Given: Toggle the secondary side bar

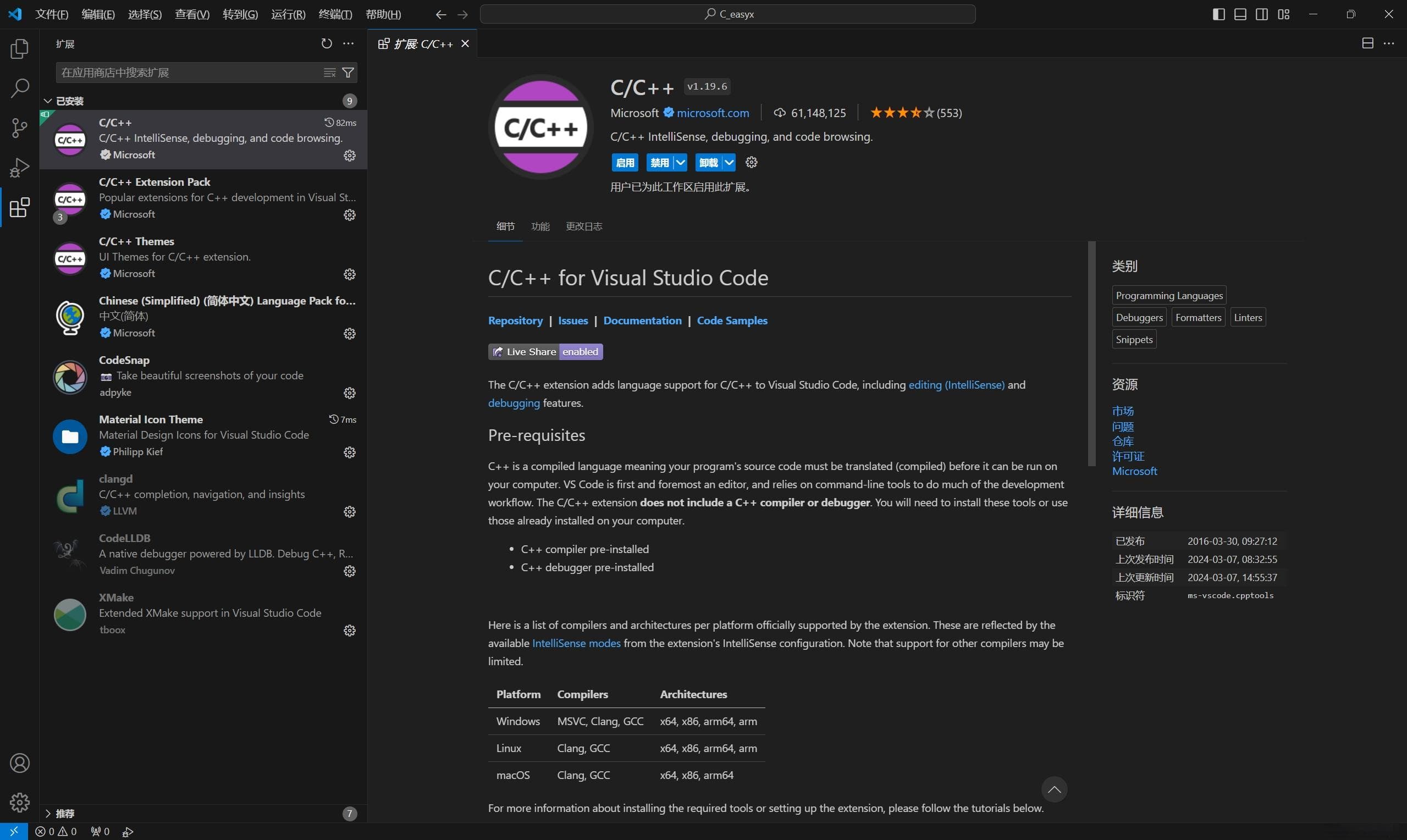Looking at the screenshot, I should click(x=1261, y=14).
